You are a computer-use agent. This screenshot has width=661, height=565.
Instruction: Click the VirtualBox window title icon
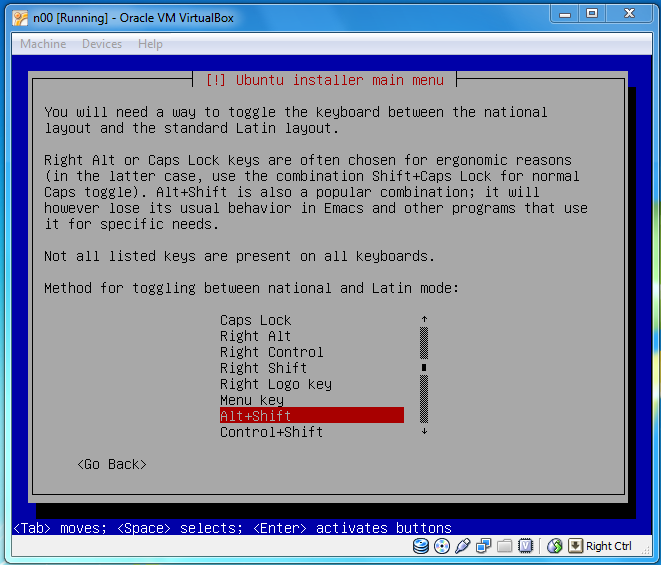[x=20, y=18]
